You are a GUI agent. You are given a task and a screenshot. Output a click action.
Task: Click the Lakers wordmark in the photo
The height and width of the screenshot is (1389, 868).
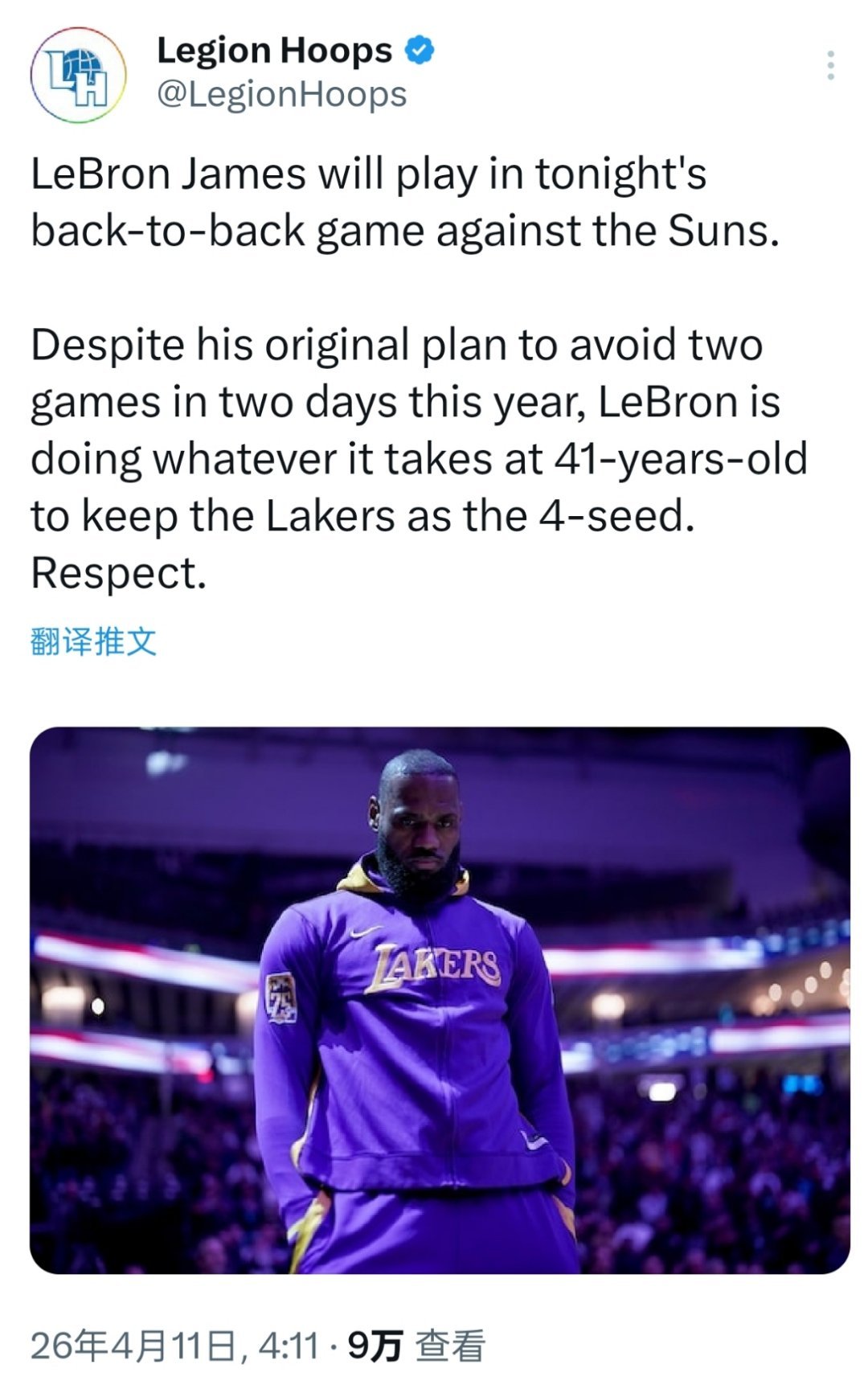tap(435, 968)
